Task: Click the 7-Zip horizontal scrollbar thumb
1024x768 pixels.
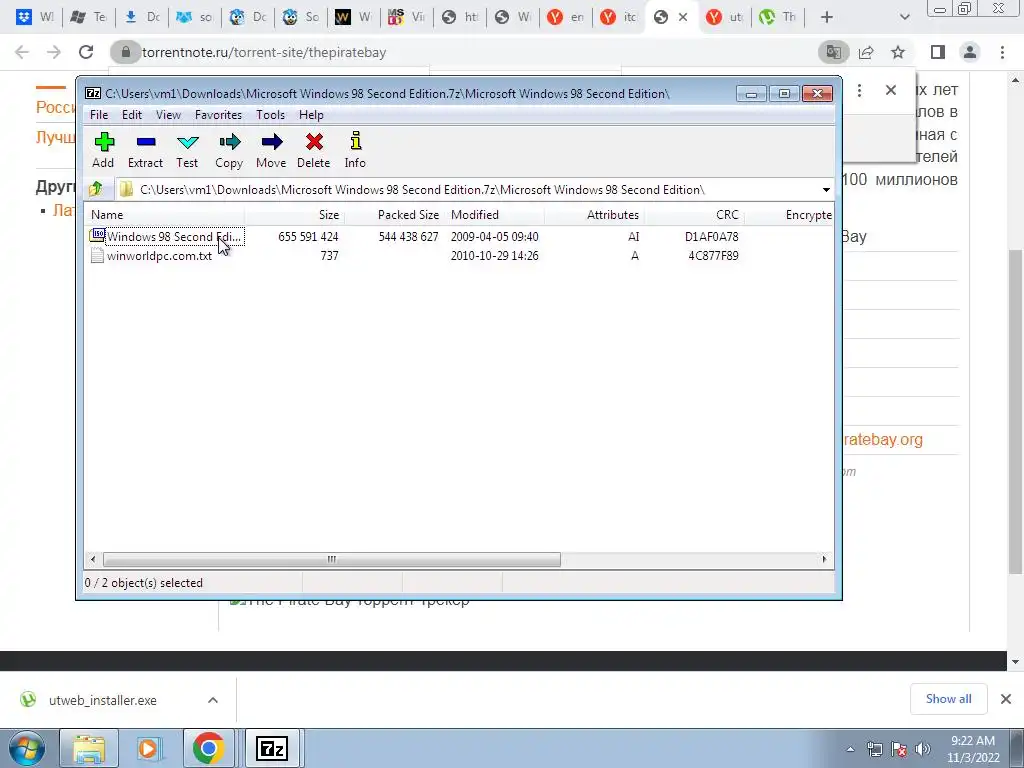Action: pyautogui.click(x=332, y=560)
